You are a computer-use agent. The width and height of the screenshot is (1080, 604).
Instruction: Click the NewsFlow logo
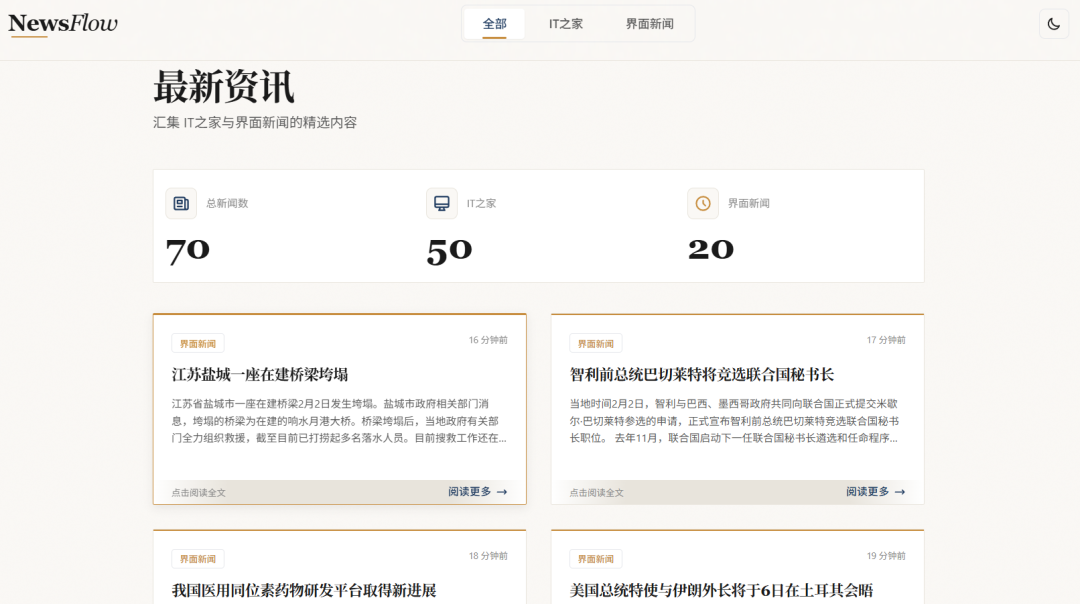[x=63, y=23]
